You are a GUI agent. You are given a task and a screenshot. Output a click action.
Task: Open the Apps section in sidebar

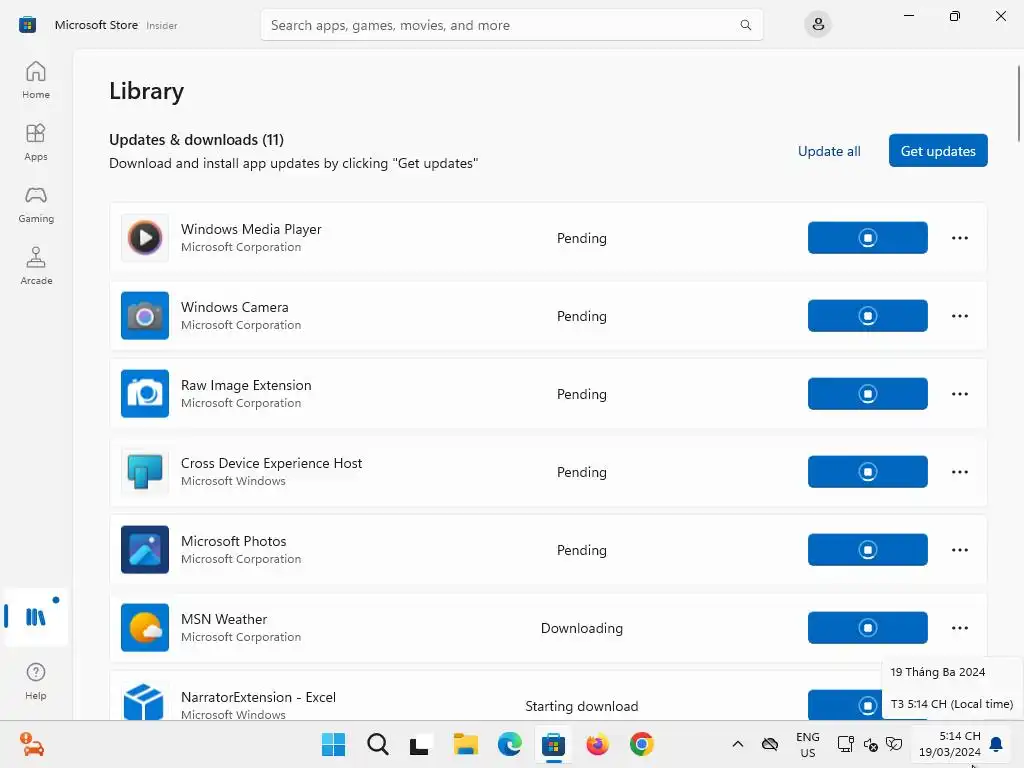click(36, 142)
